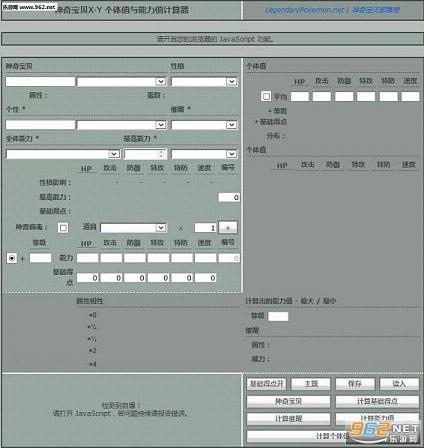Image resolution: width=424 pixels, height=448 pixels.
Task: Enable the 平均 checkbox in 个体值
Action: coord(266,96)
